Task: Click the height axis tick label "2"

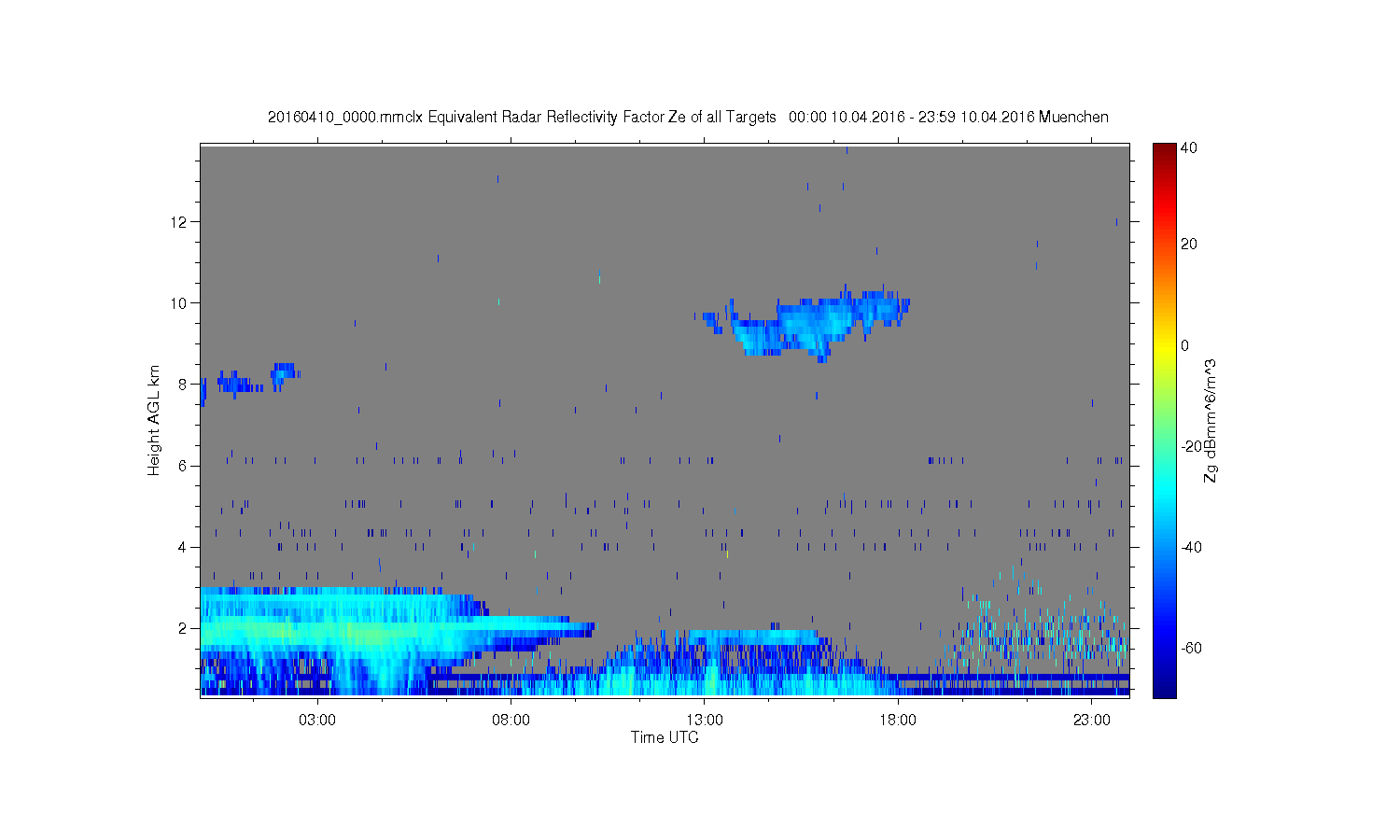Action: click(183, 628)
